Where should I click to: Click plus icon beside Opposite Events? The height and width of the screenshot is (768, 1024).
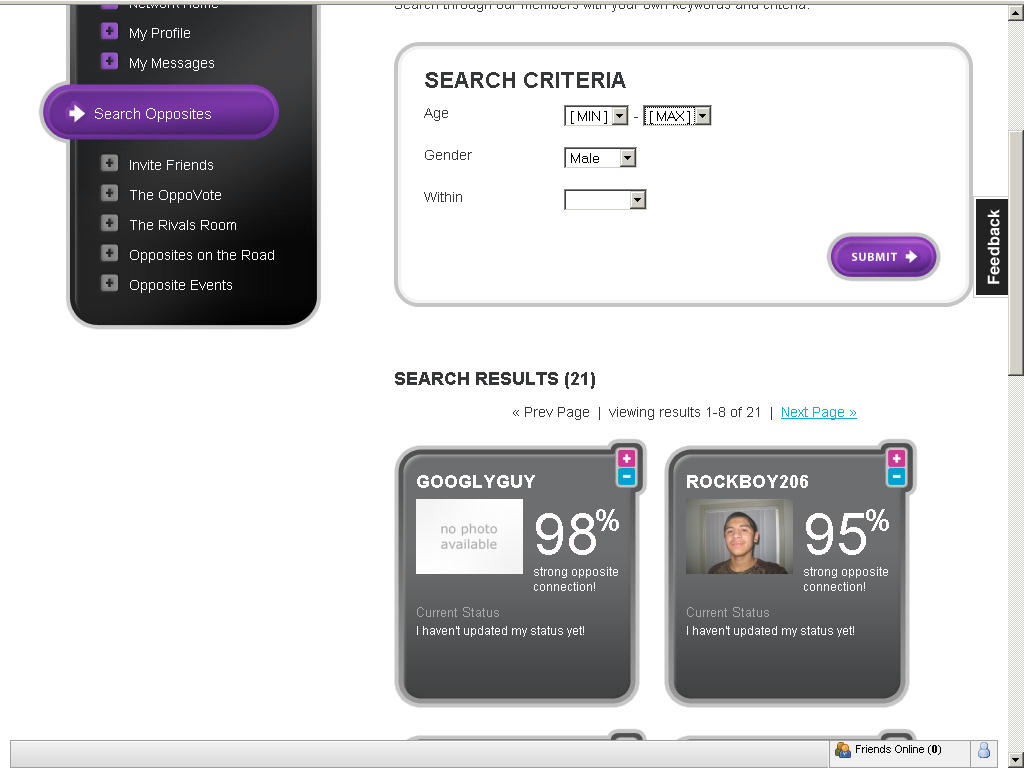coord(109,283)
